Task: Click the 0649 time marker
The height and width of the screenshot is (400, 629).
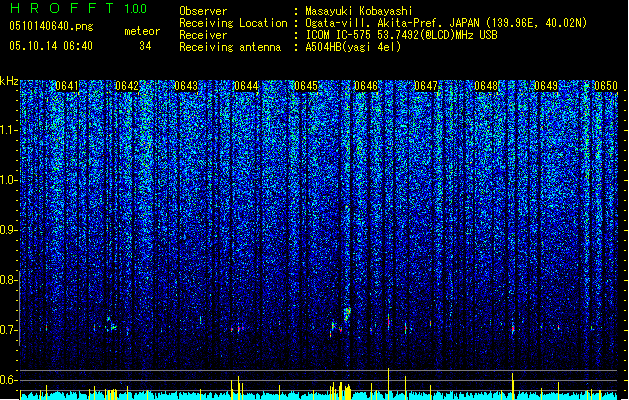Action: [x=546, y=86]
